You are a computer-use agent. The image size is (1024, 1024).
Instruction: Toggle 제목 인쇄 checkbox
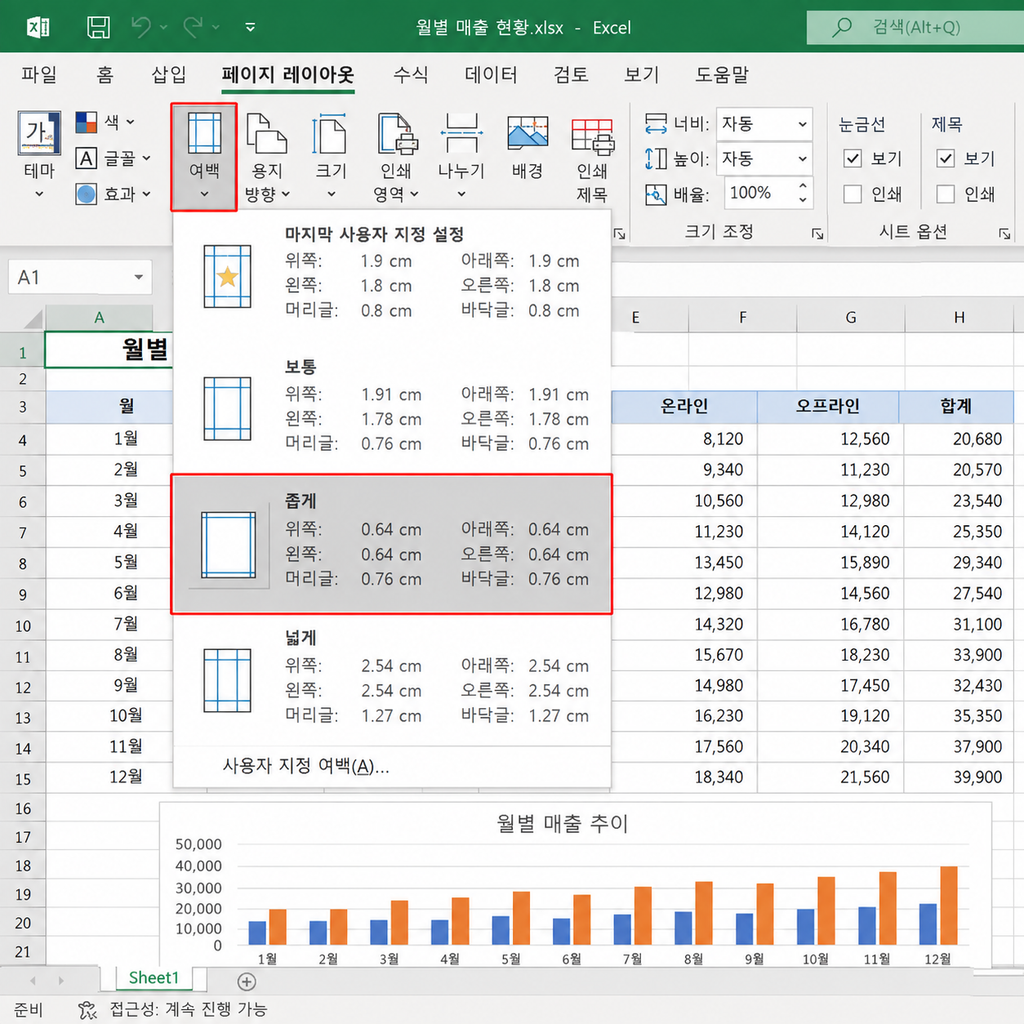(945, 194)
